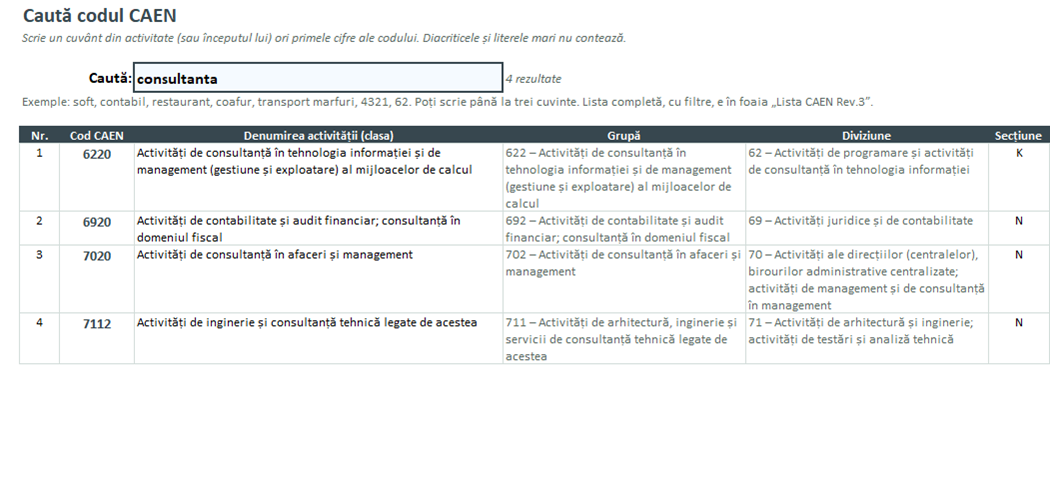The height and width of the screenshot is (504, 1050).
Task: Click row number 1 cell
Action: click(x=40, y=177)
